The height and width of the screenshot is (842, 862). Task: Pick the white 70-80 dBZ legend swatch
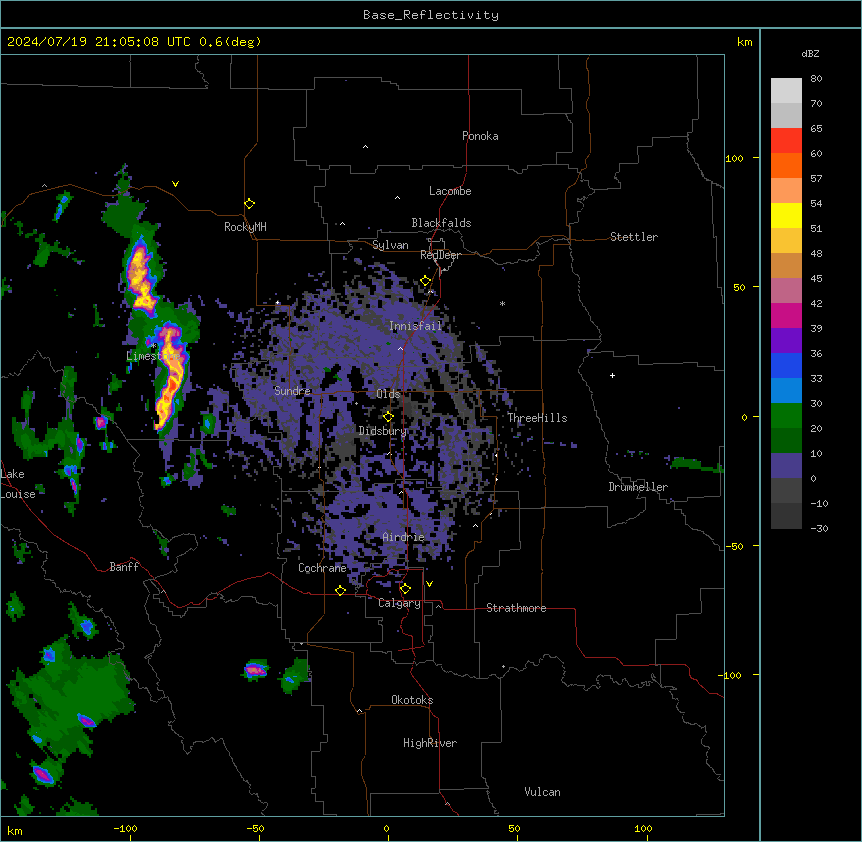coord(786,91)
